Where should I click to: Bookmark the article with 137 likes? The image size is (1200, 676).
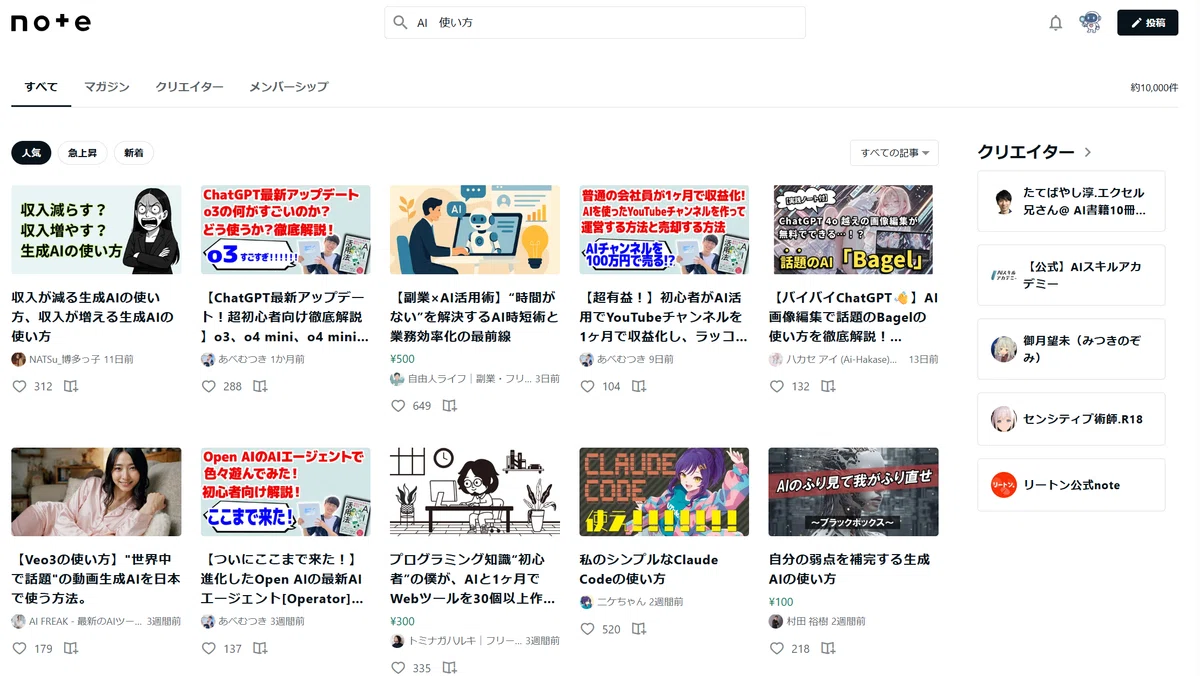click(x=260, y=648)
